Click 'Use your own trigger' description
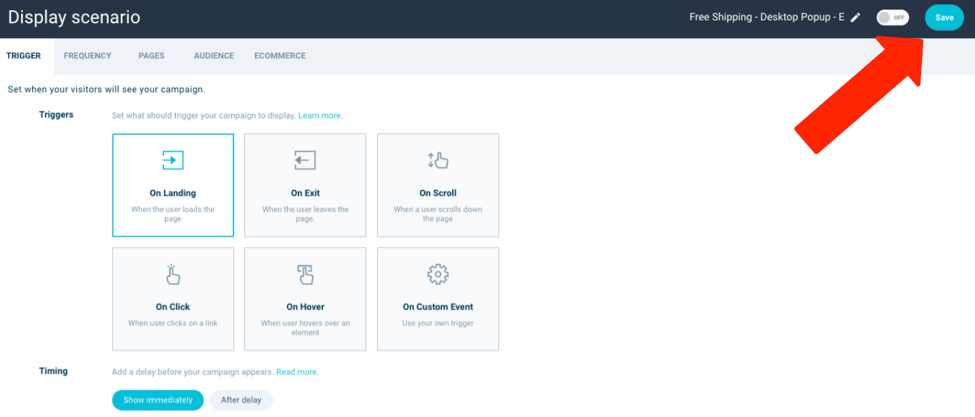 click(438, 323)
